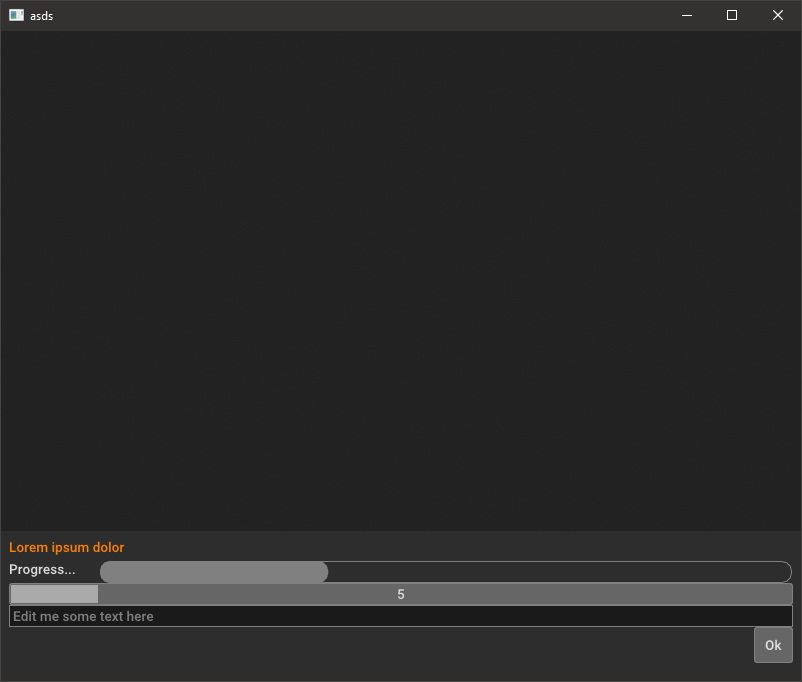The height and width of the screenshot is (682, 802).
Task: Minimize the asds window
Action: 686,15
